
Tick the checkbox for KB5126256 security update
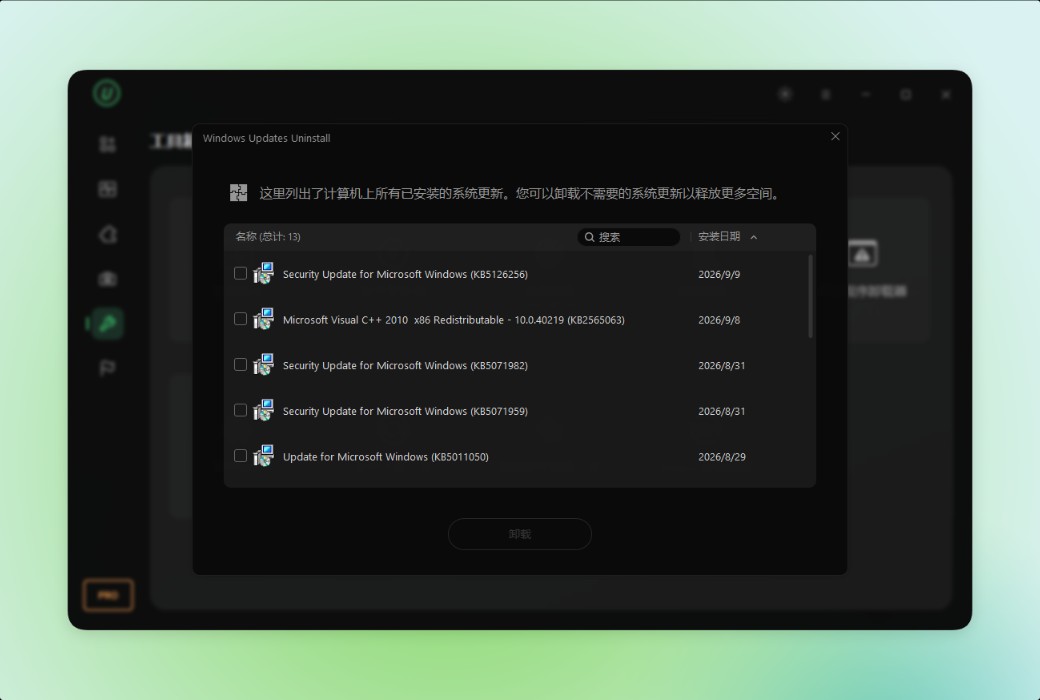point(240,273)
